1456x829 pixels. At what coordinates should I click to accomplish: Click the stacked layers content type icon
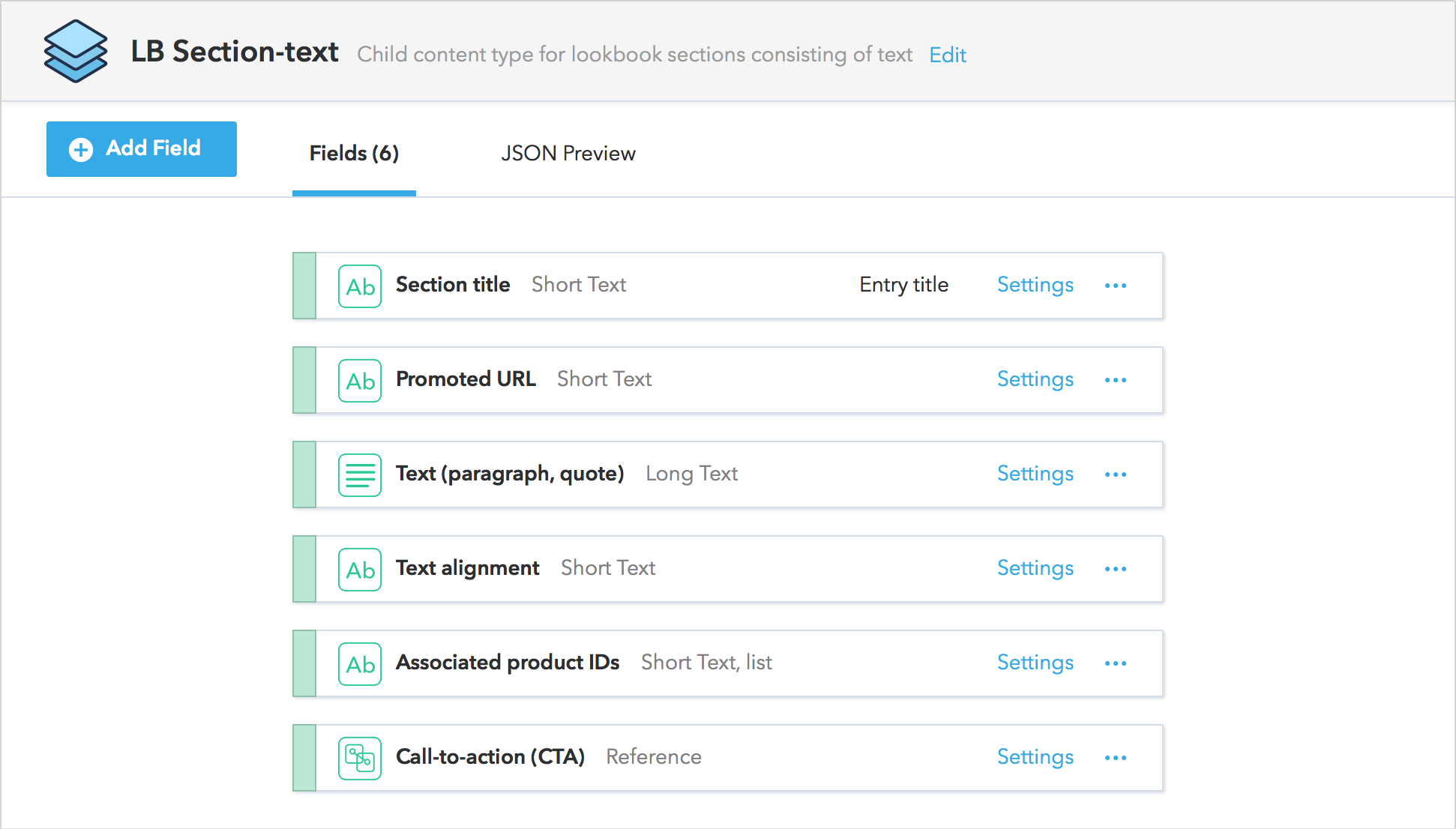75,51
